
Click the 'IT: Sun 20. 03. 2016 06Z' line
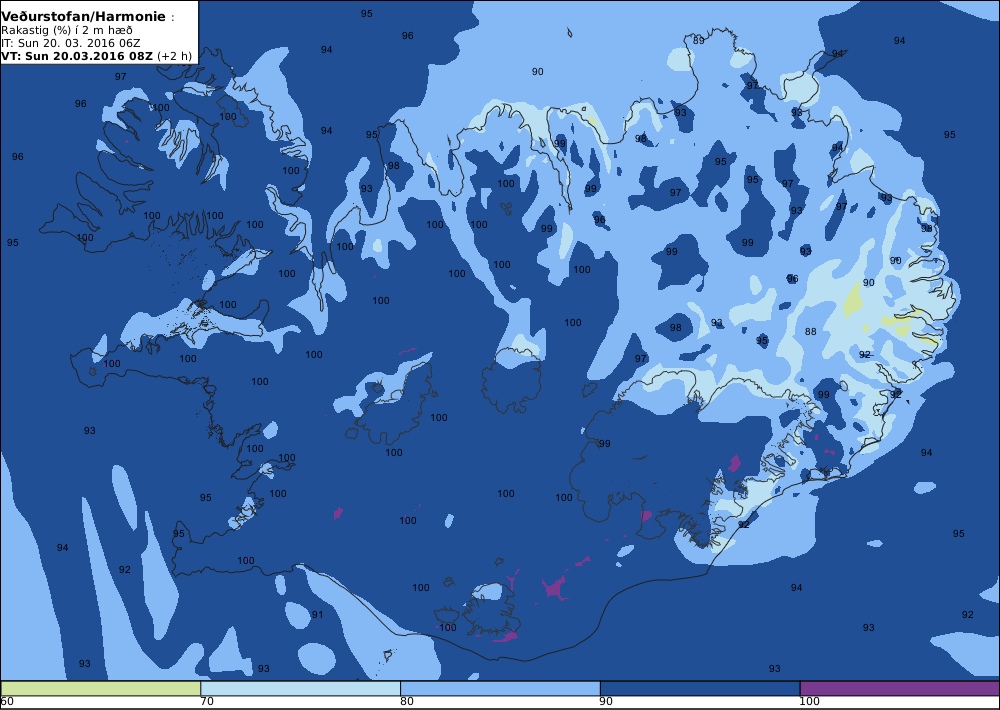[71, 43]
